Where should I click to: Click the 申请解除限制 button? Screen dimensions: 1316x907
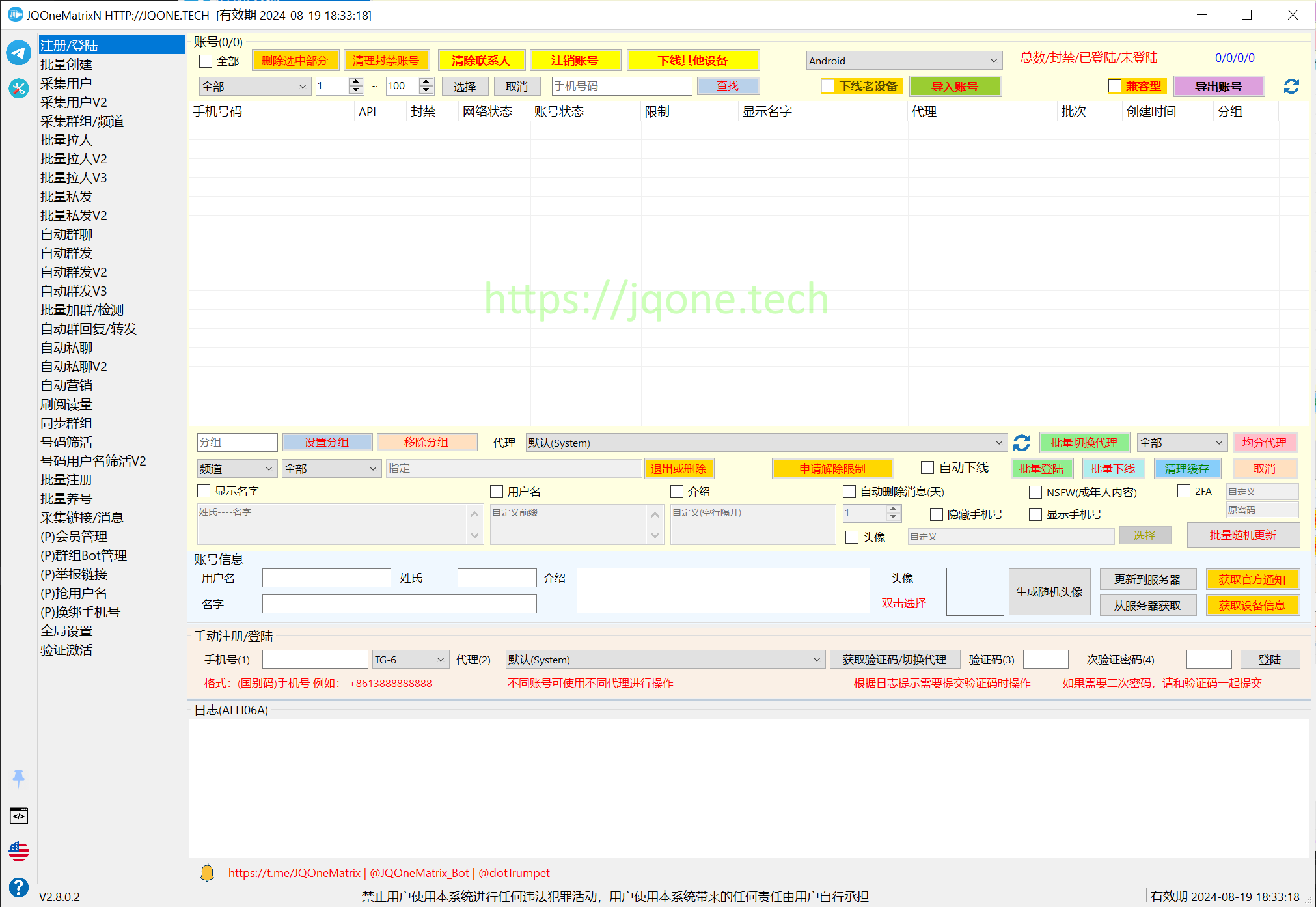(833, 469)
